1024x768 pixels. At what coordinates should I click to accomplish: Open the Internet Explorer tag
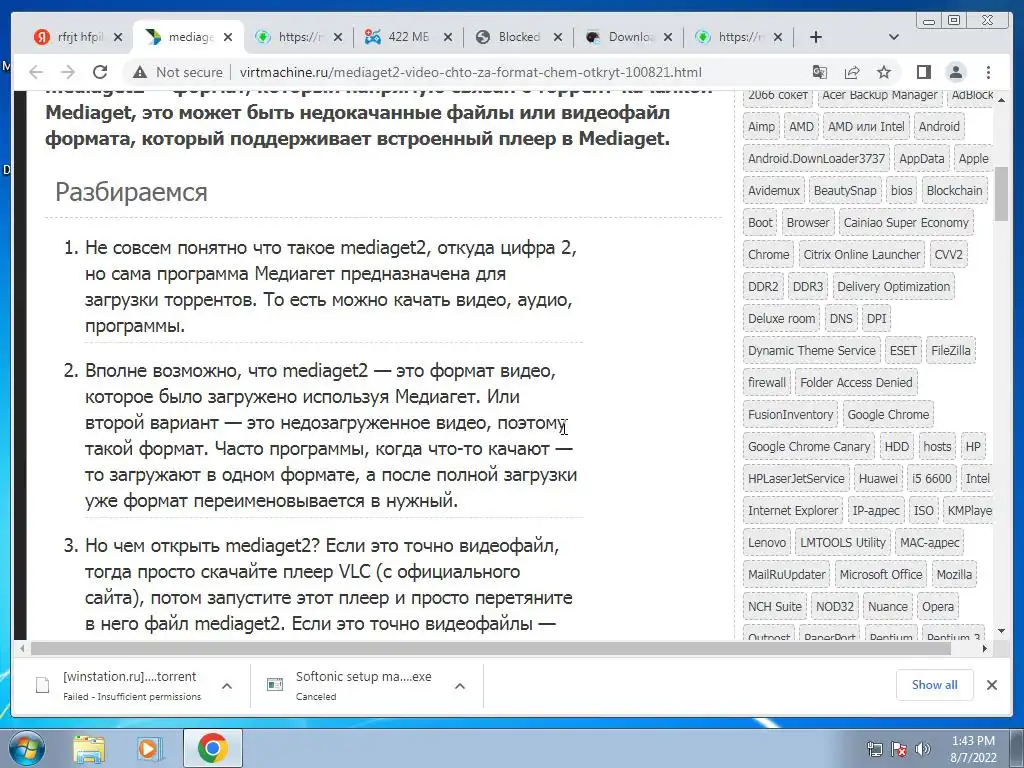[x=793, y=511]
